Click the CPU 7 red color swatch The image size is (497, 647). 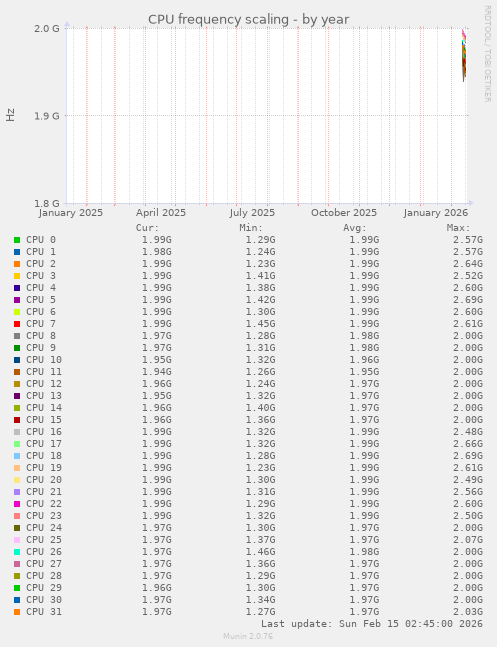point(17,324)
